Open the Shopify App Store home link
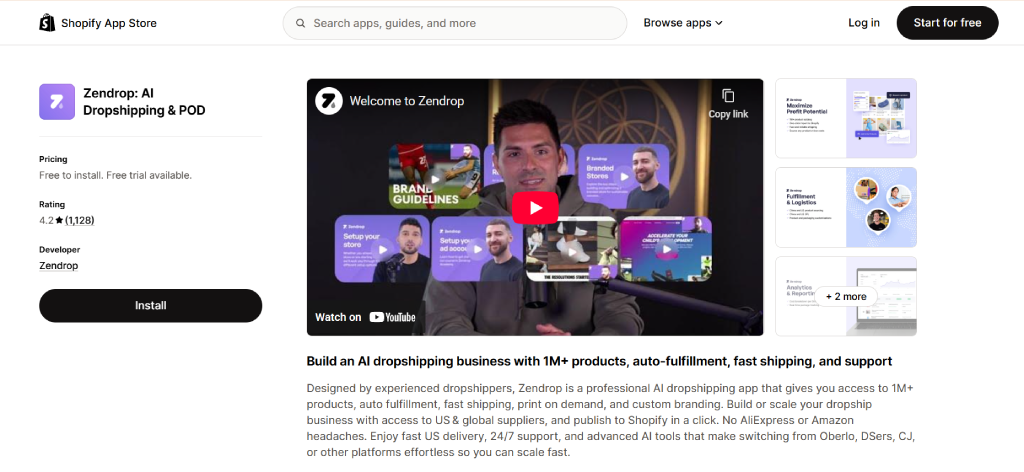 [98, 23]
